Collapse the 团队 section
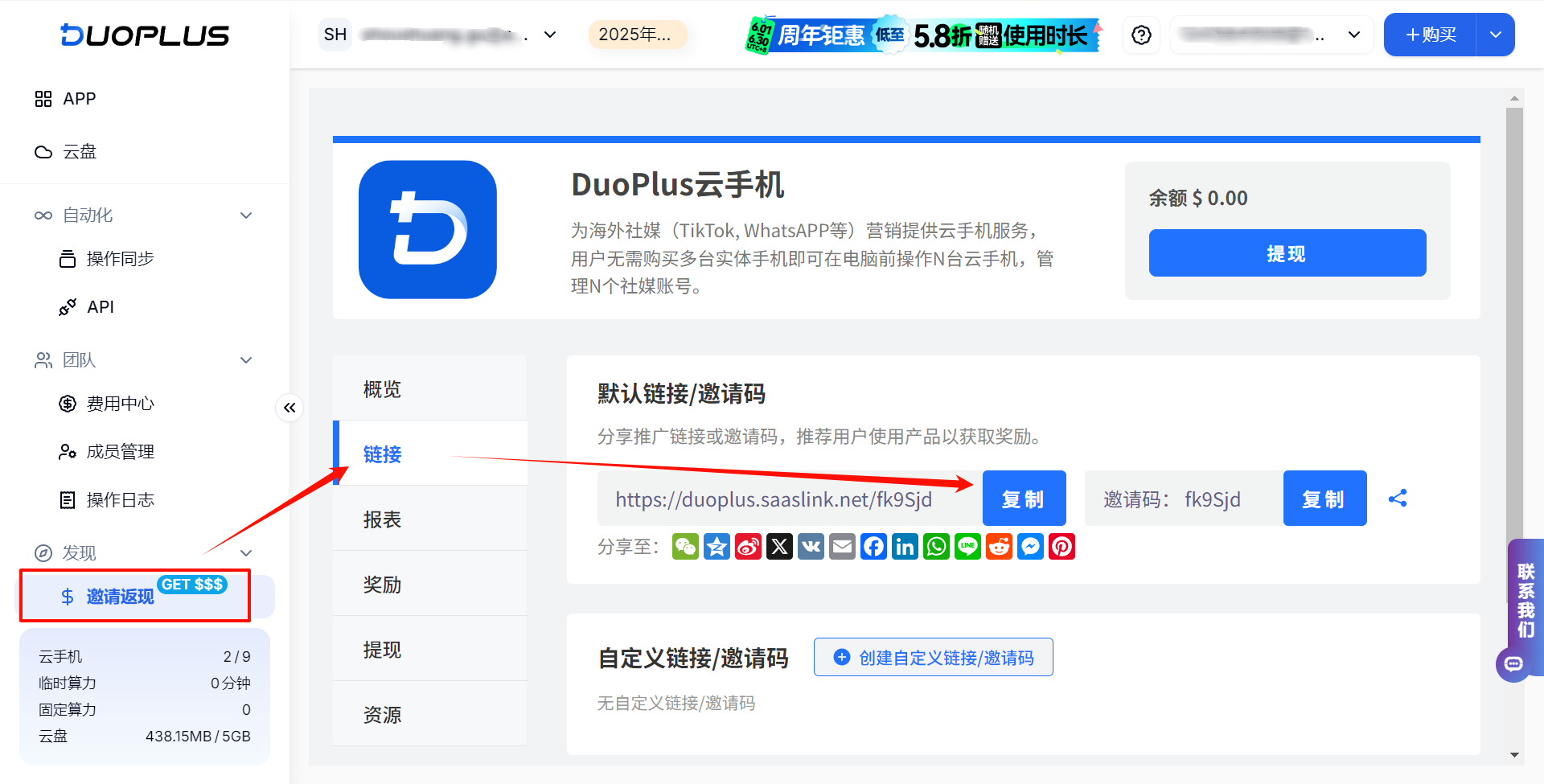 tap(246, 360)
